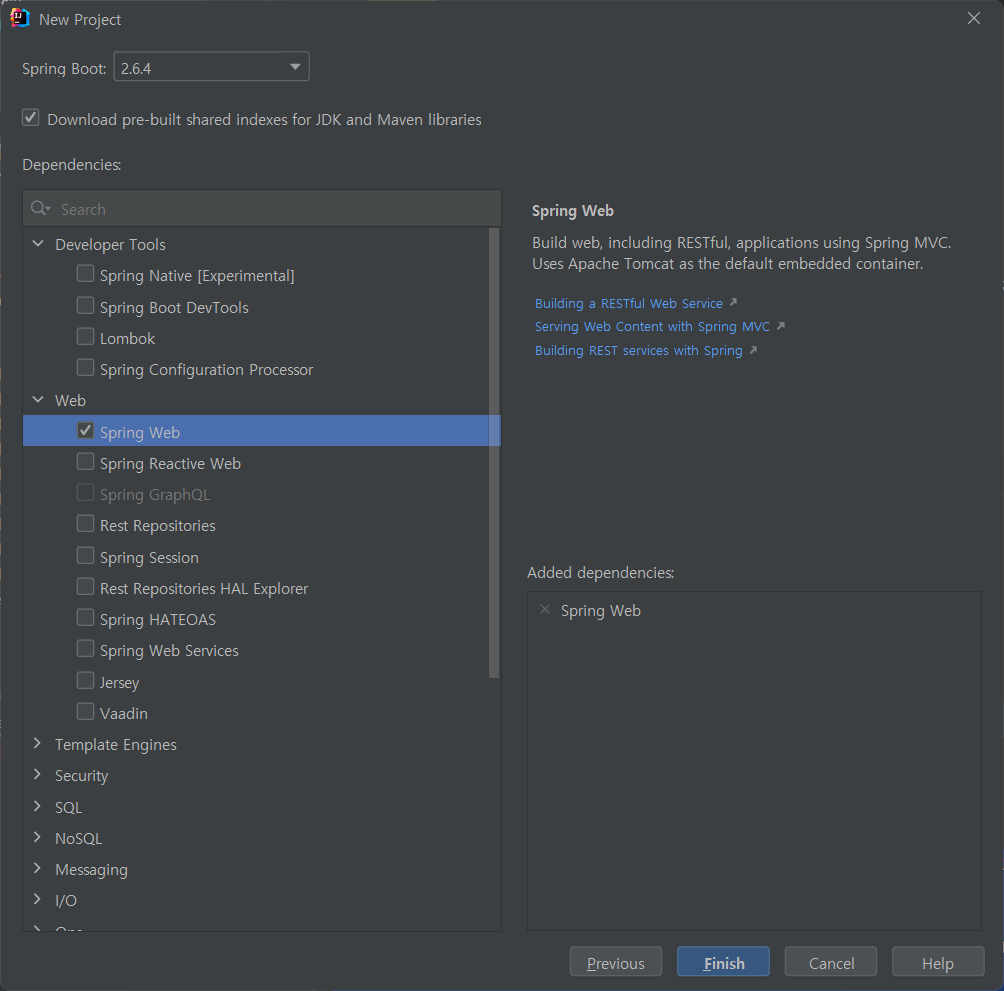Enable the Lombok dependency
1004x991 pixels.
pyautogui.click(x=85, y=336)
